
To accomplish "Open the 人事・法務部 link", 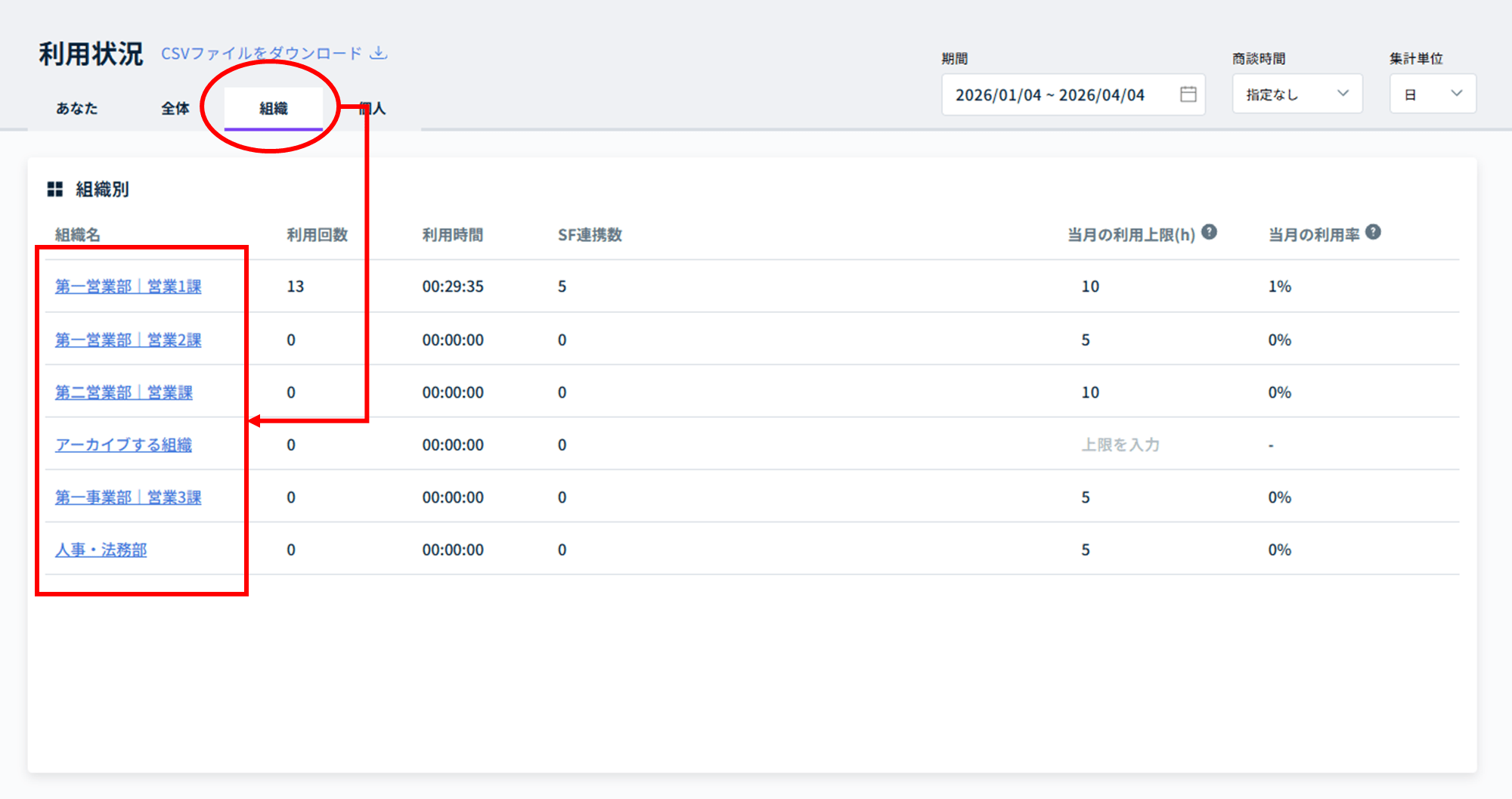I will coord(101,550).
